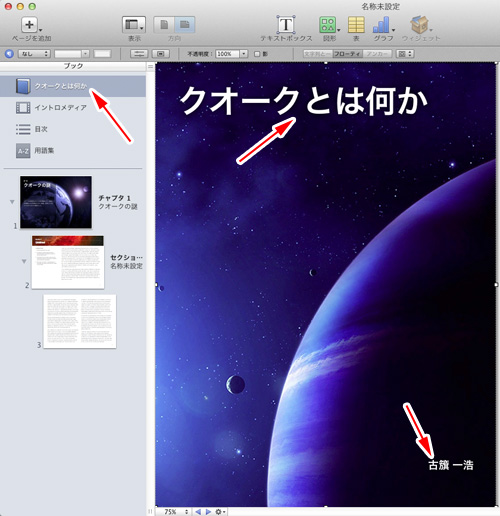Open the empty line-width combo box
This screenshot has width=500, height=516.
coord(72,53)
